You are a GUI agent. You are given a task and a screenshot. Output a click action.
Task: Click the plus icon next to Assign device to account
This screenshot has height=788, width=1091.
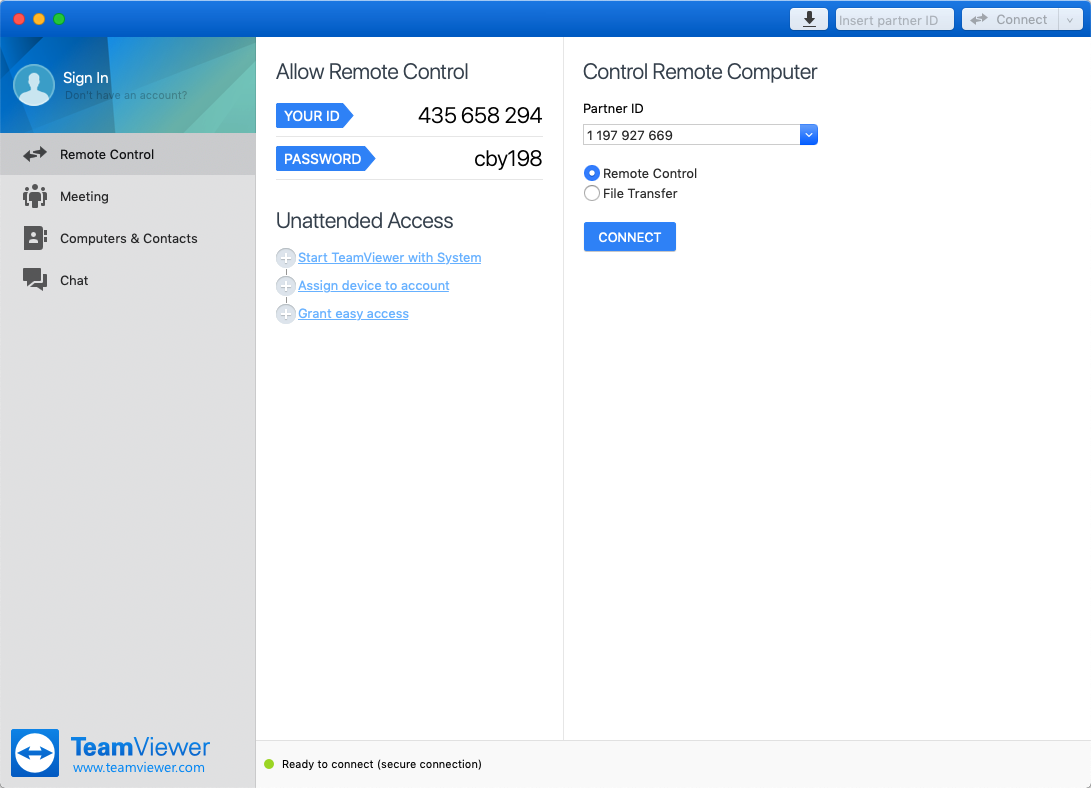(x=286, y=285)
